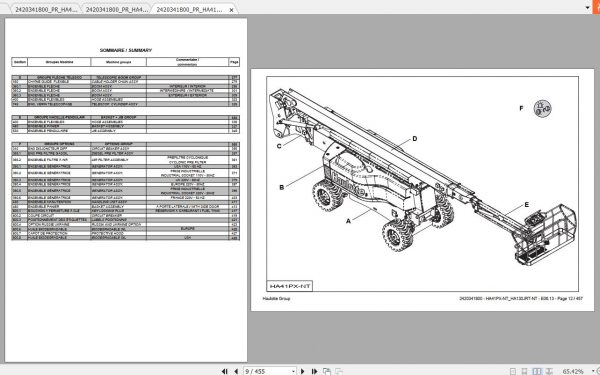Click callout label F on the diagram
The width and height of the screenshot is (600, 375).
click(x=521, y=108)
